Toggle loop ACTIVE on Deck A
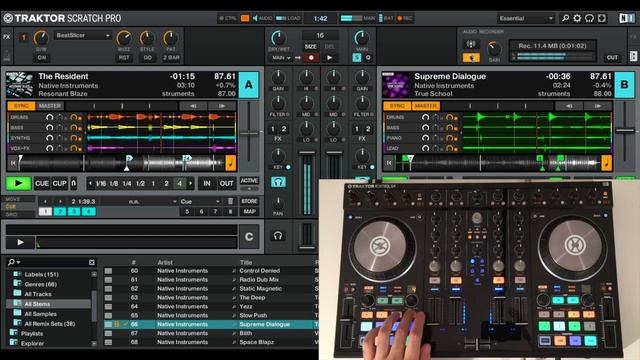 (249, 180)
